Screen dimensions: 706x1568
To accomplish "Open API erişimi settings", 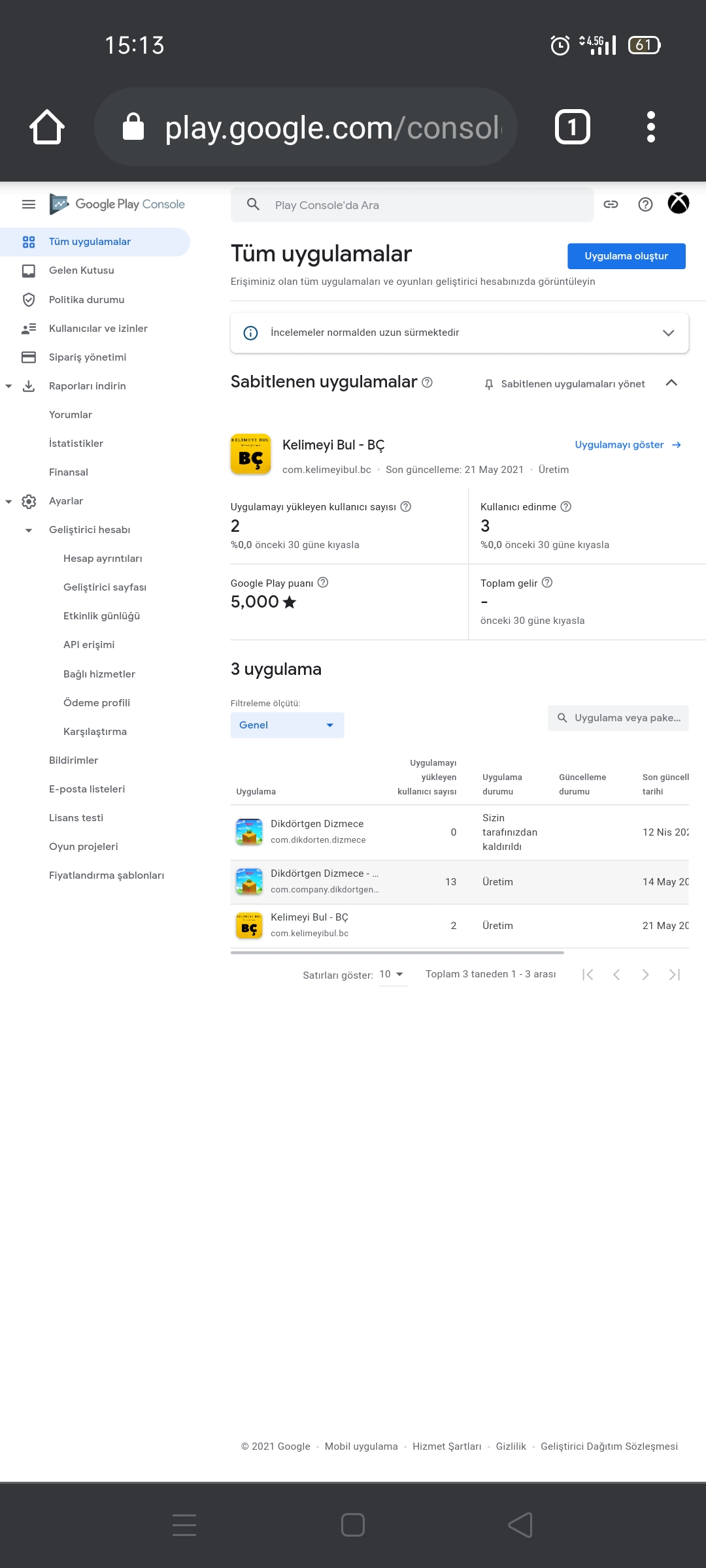I will pyautogui.click(x=89, y=645).
